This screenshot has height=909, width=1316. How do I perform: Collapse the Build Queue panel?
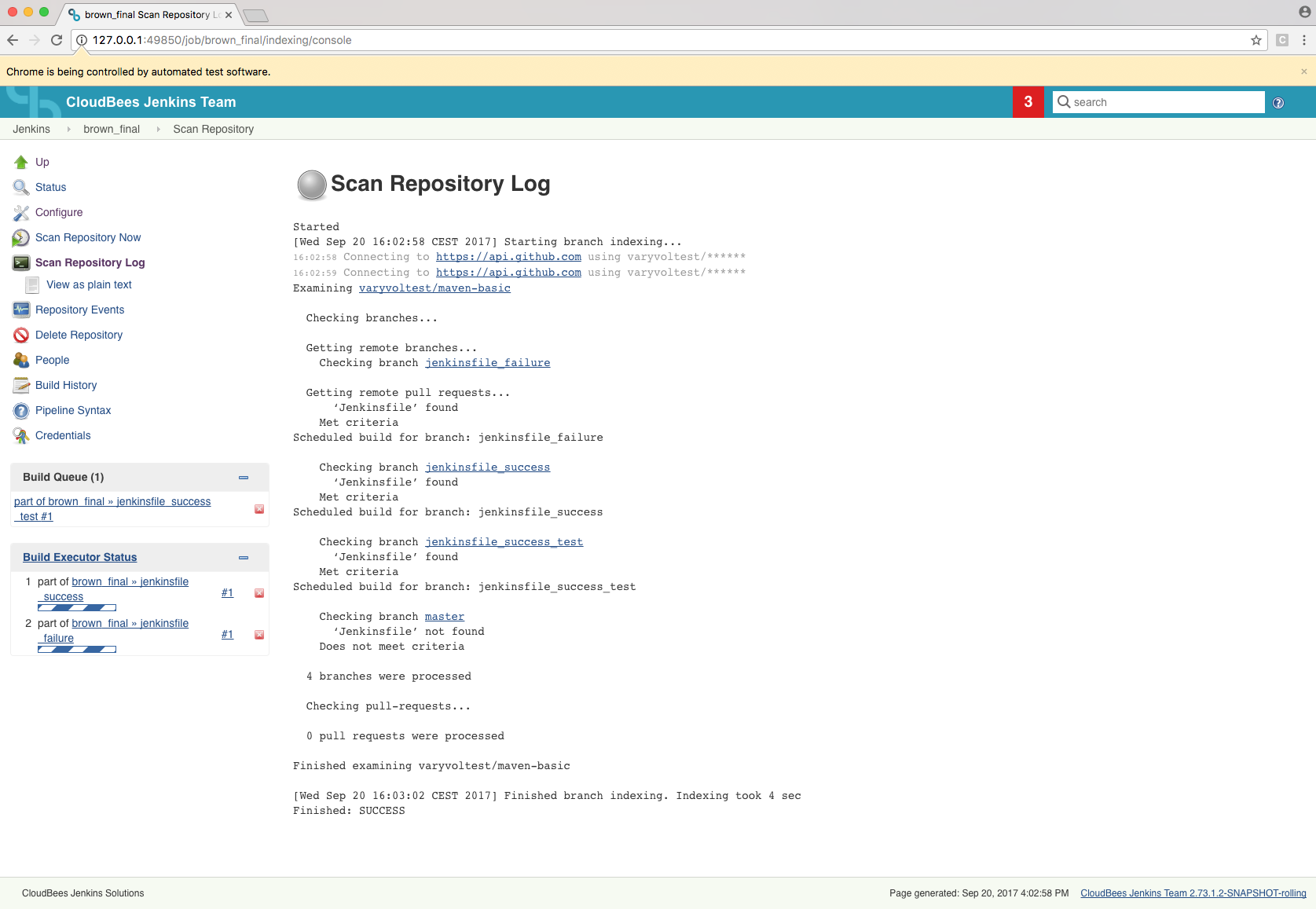[244, 478]
